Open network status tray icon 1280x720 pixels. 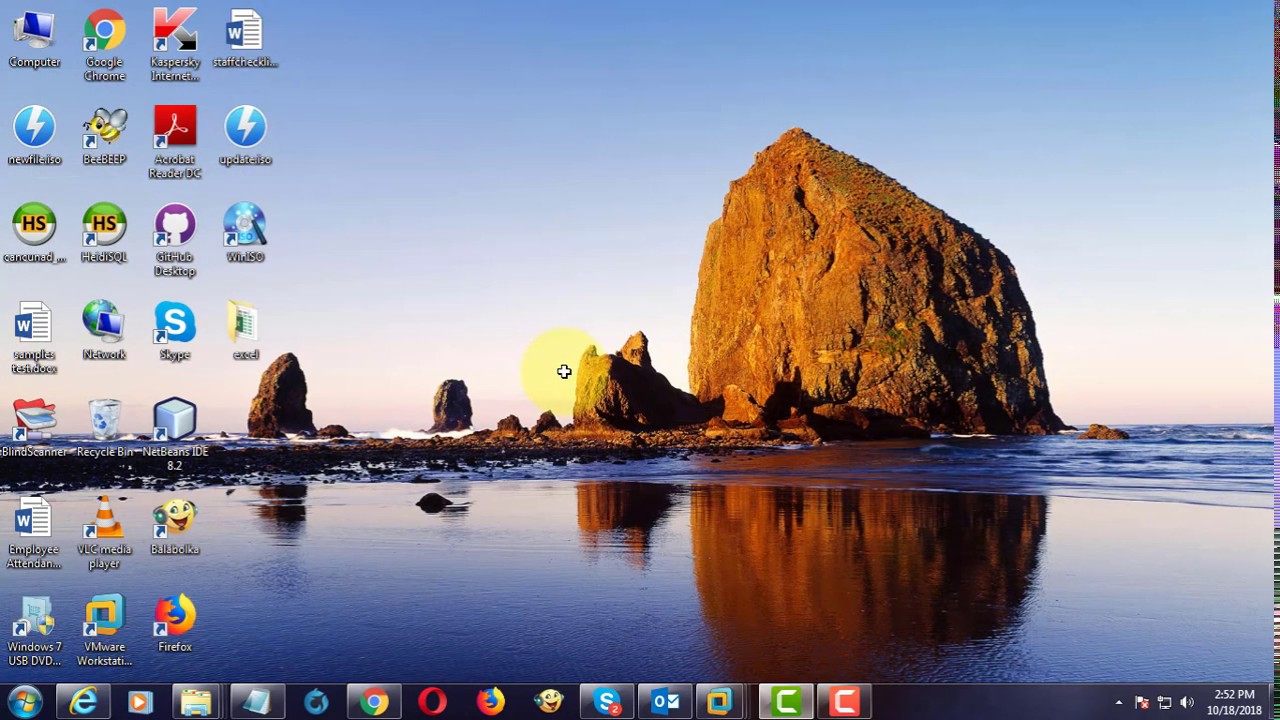point(1164,702)
